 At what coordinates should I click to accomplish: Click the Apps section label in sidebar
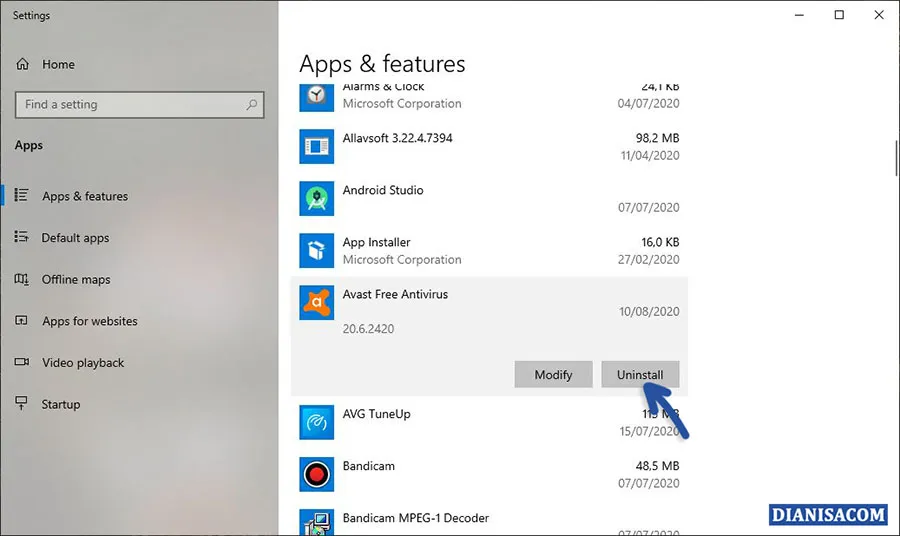(29, 145)
